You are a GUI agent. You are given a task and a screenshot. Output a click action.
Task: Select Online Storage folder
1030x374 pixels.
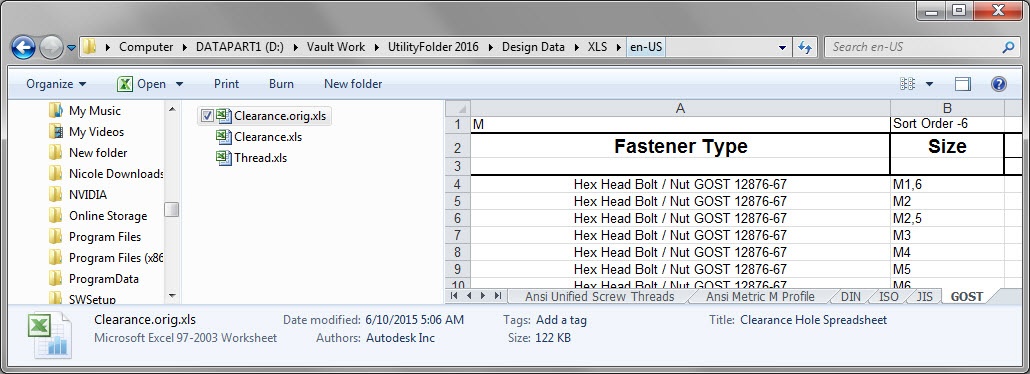pos(108,216)
